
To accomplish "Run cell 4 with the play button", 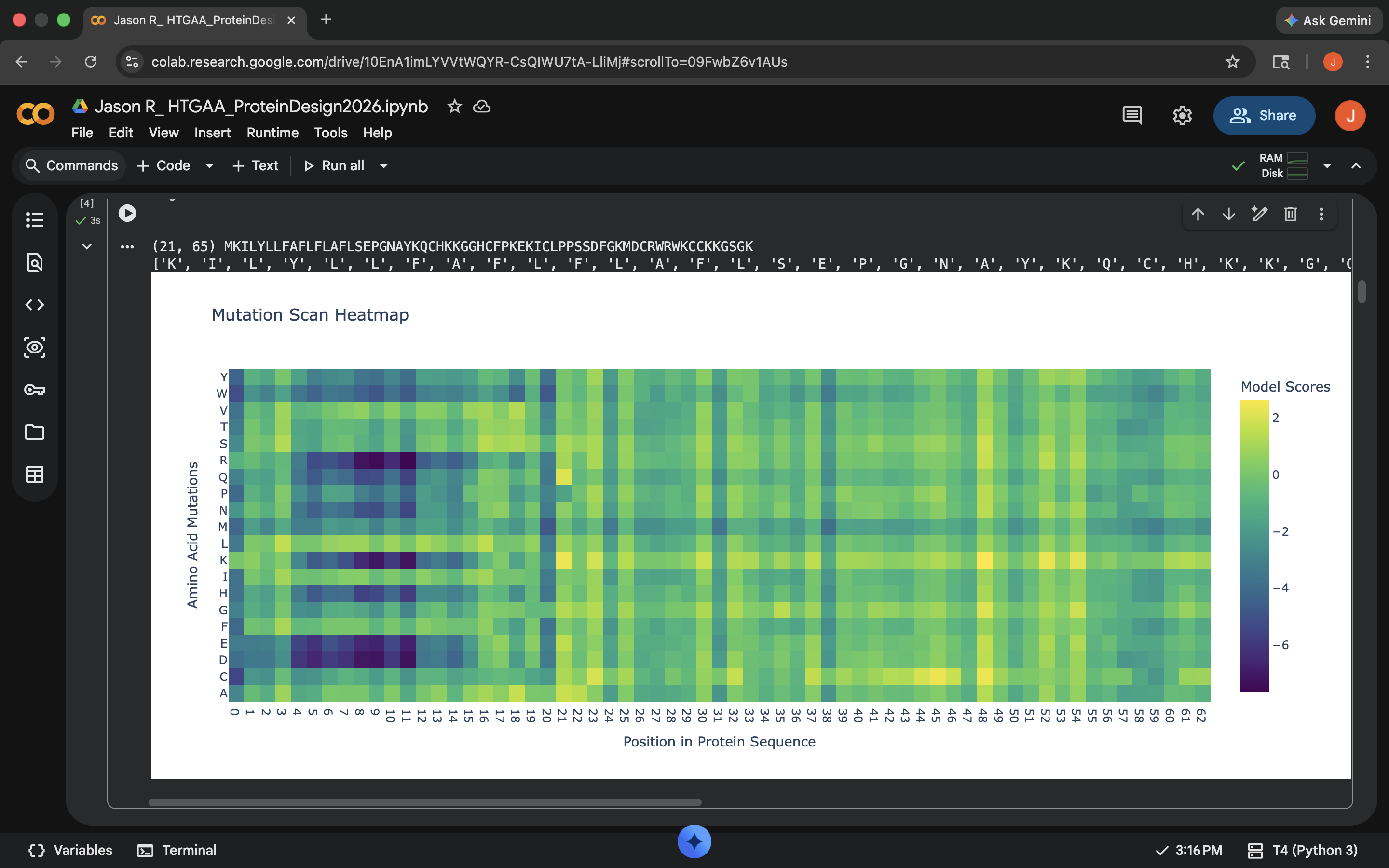I will 127,214.
